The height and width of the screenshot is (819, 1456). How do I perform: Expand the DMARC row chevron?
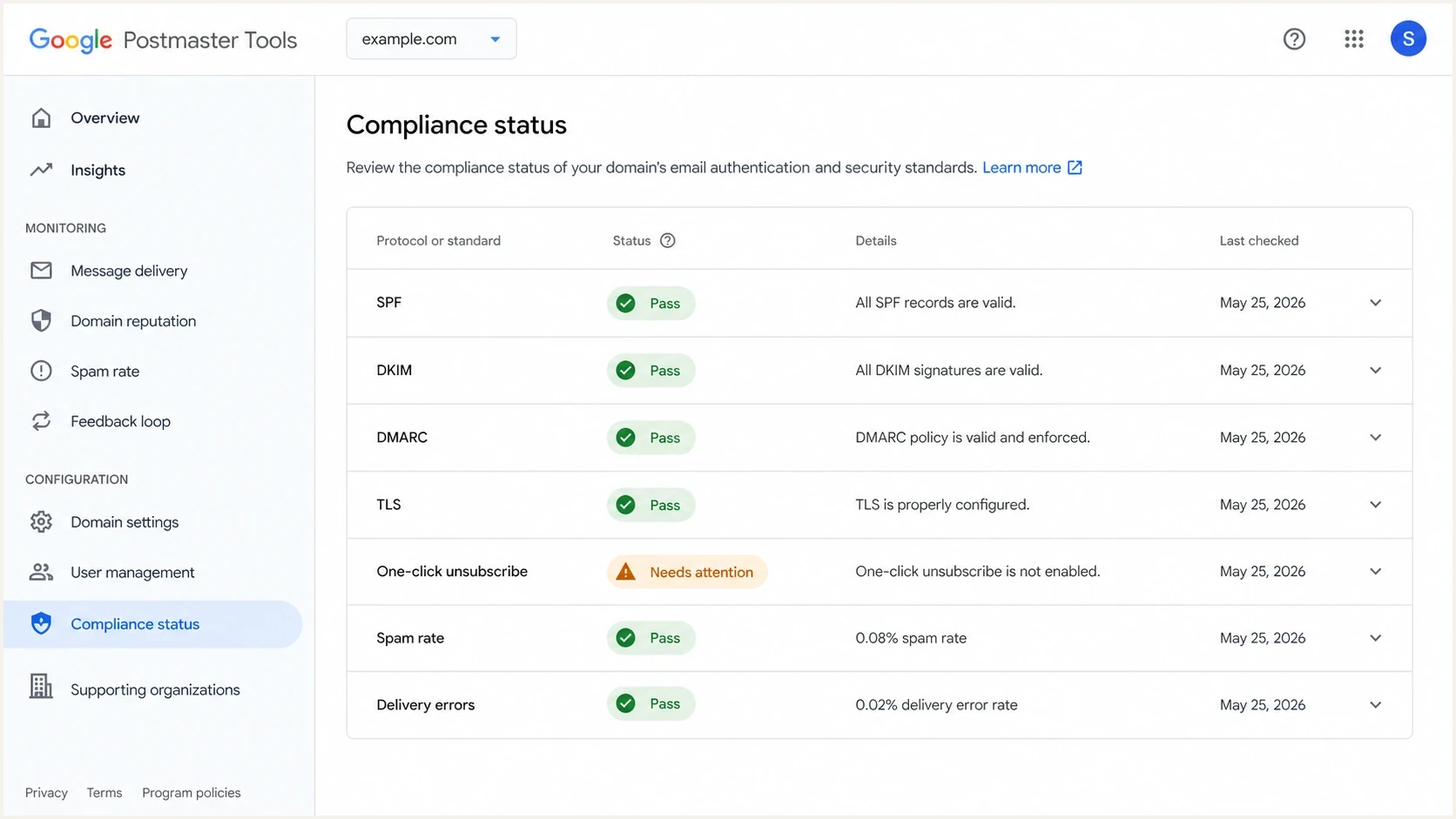click(1375, 437)
